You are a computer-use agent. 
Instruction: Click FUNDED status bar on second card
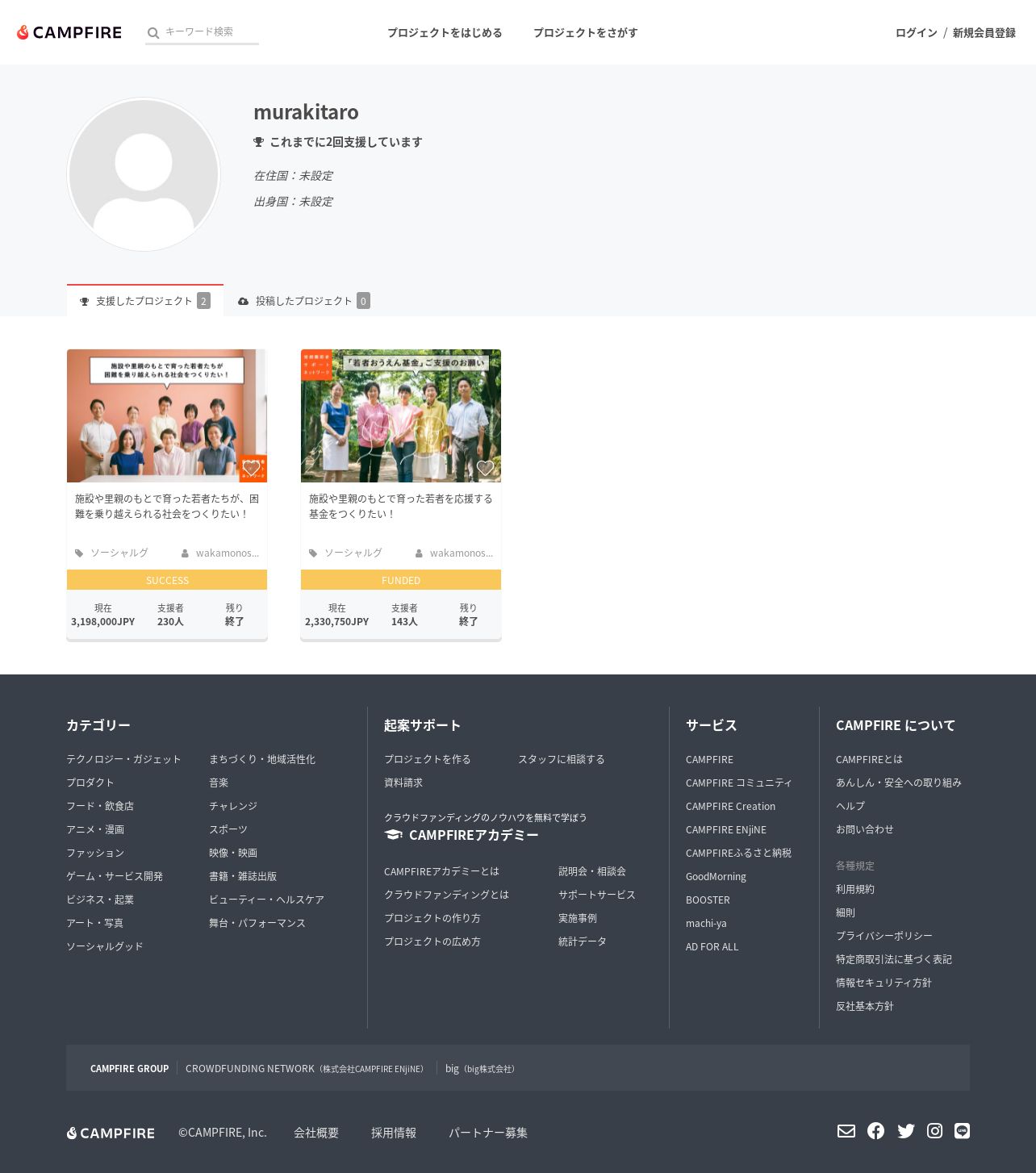point(401,580)
